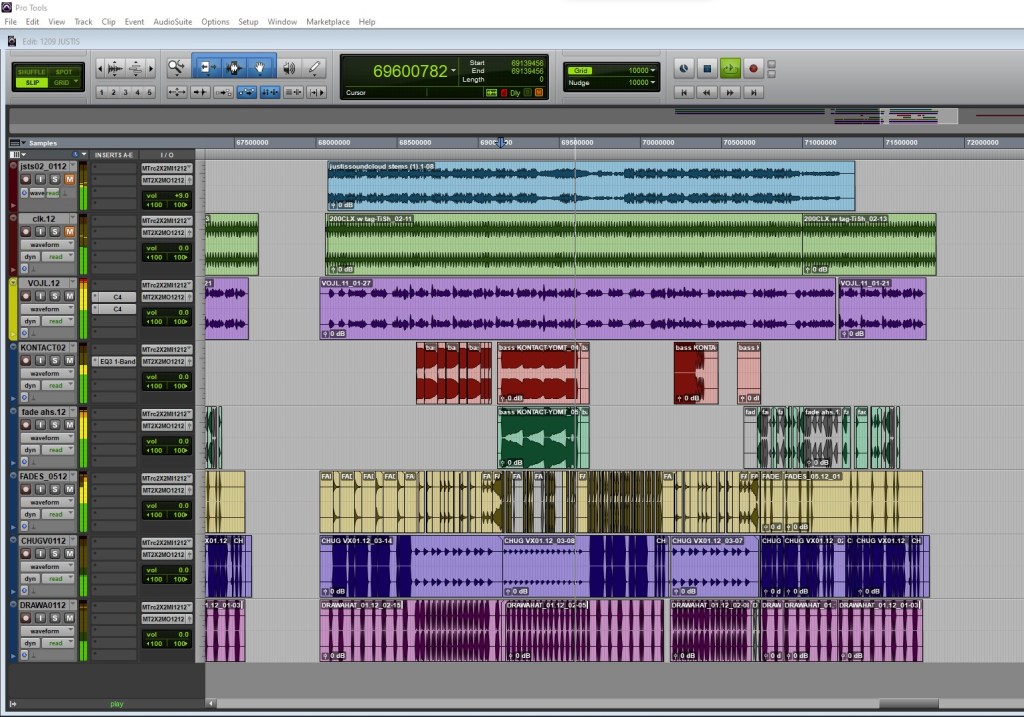This screenshot has height=717, width=1024.
Task: Select the Zoomer tool
Action: pyautogui.click(x=177, y=68)
